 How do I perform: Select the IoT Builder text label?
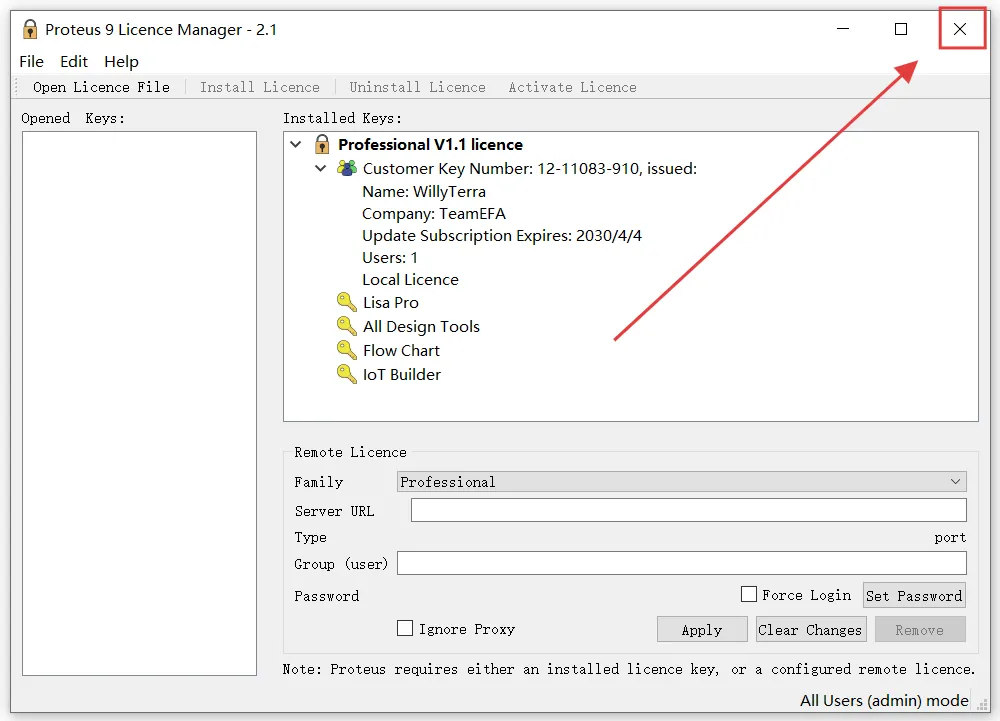(x=402, y=375)
